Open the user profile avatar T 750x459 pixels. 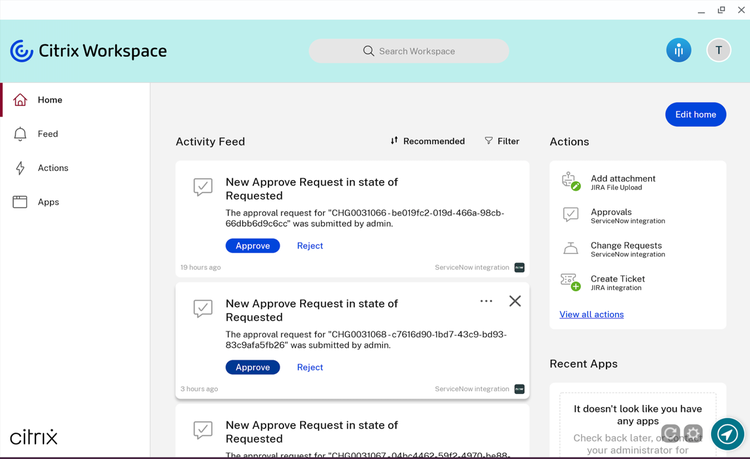(718, 50)
